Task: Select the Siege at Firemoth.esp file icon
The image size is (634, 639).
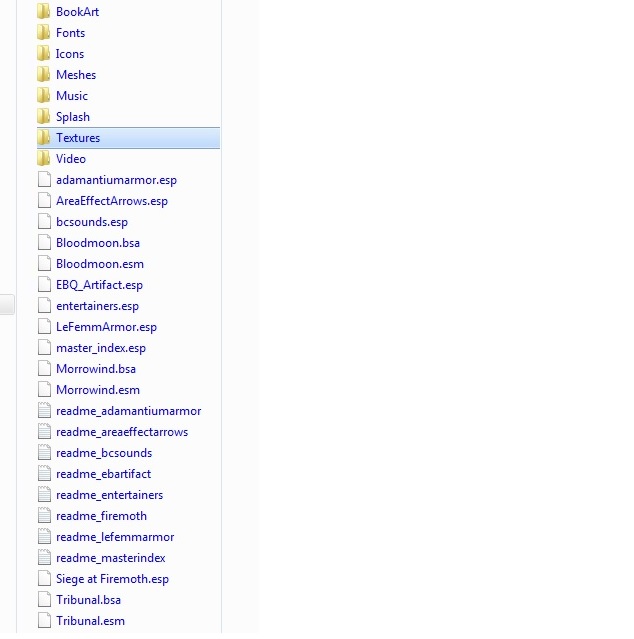Action: click(x=44, y=578)
